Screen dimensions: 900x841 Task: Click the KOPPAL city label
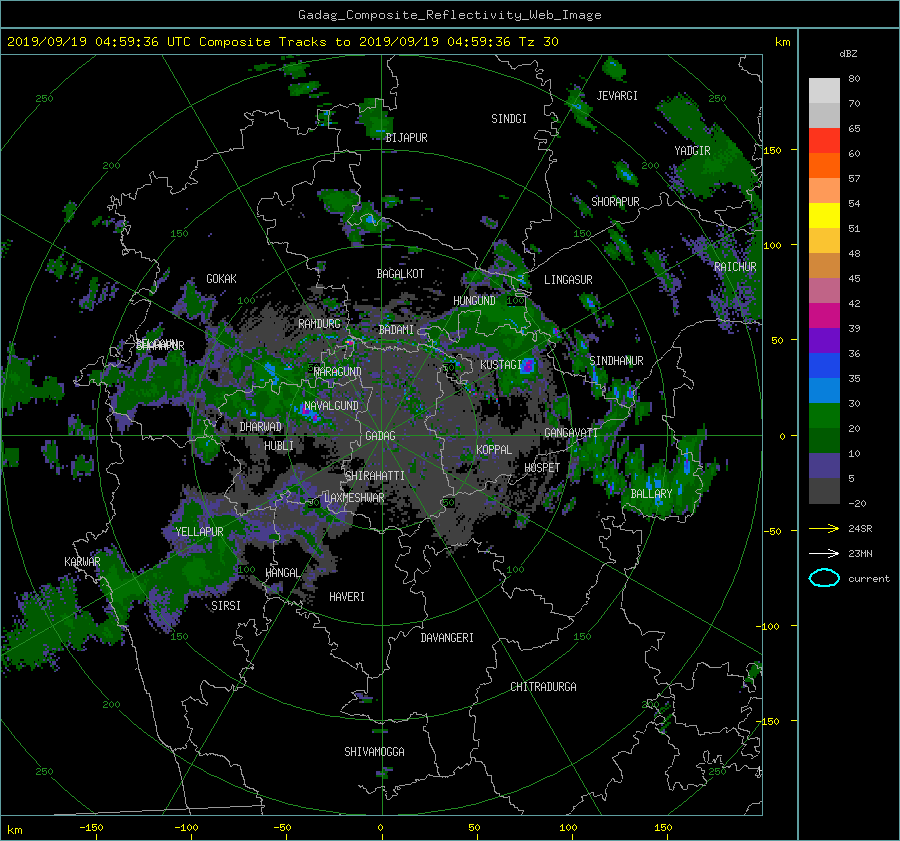tap(494, 450)
